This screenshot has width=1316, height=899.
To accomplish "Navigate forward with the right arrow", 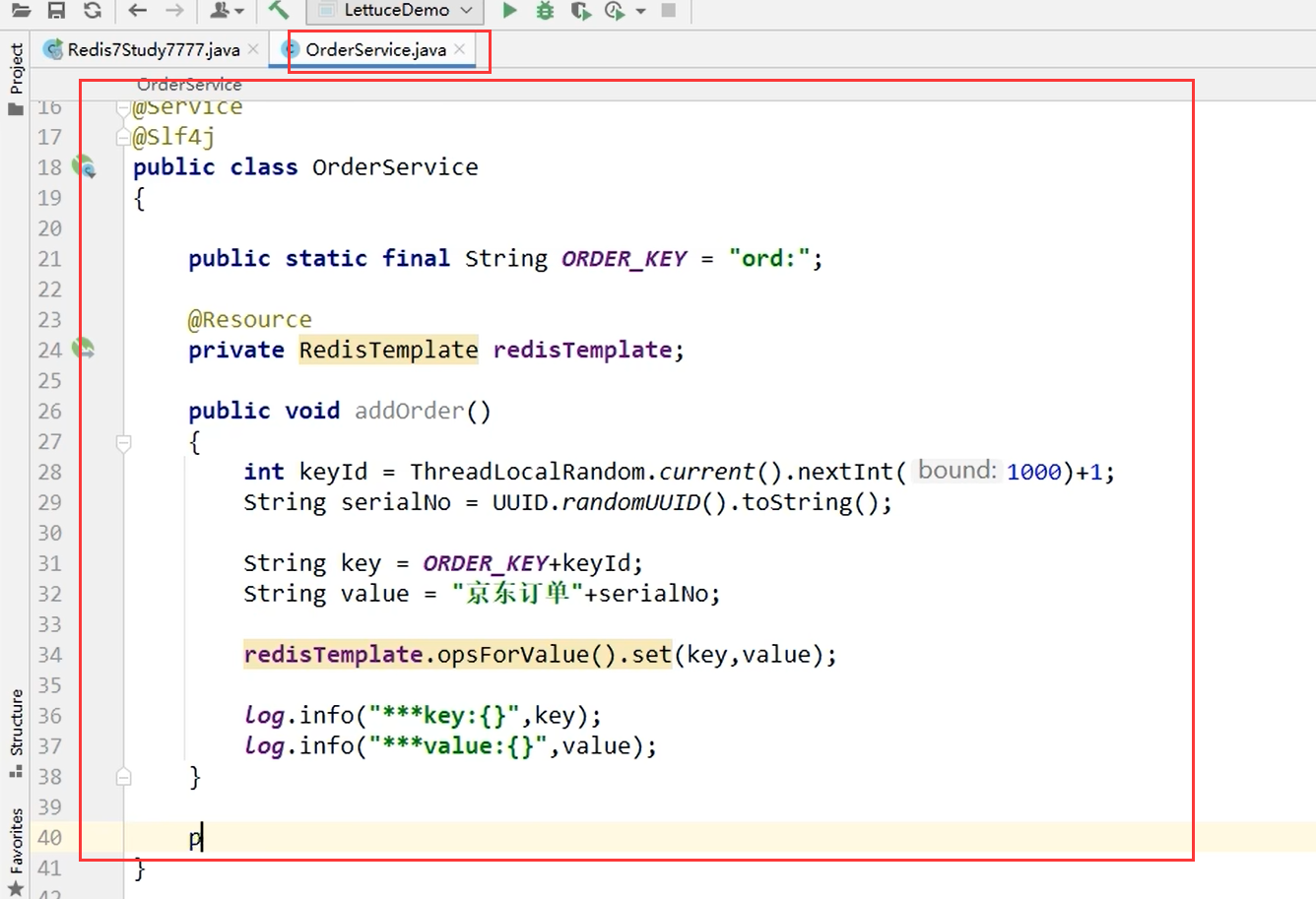I will click(x=174, y=11).
